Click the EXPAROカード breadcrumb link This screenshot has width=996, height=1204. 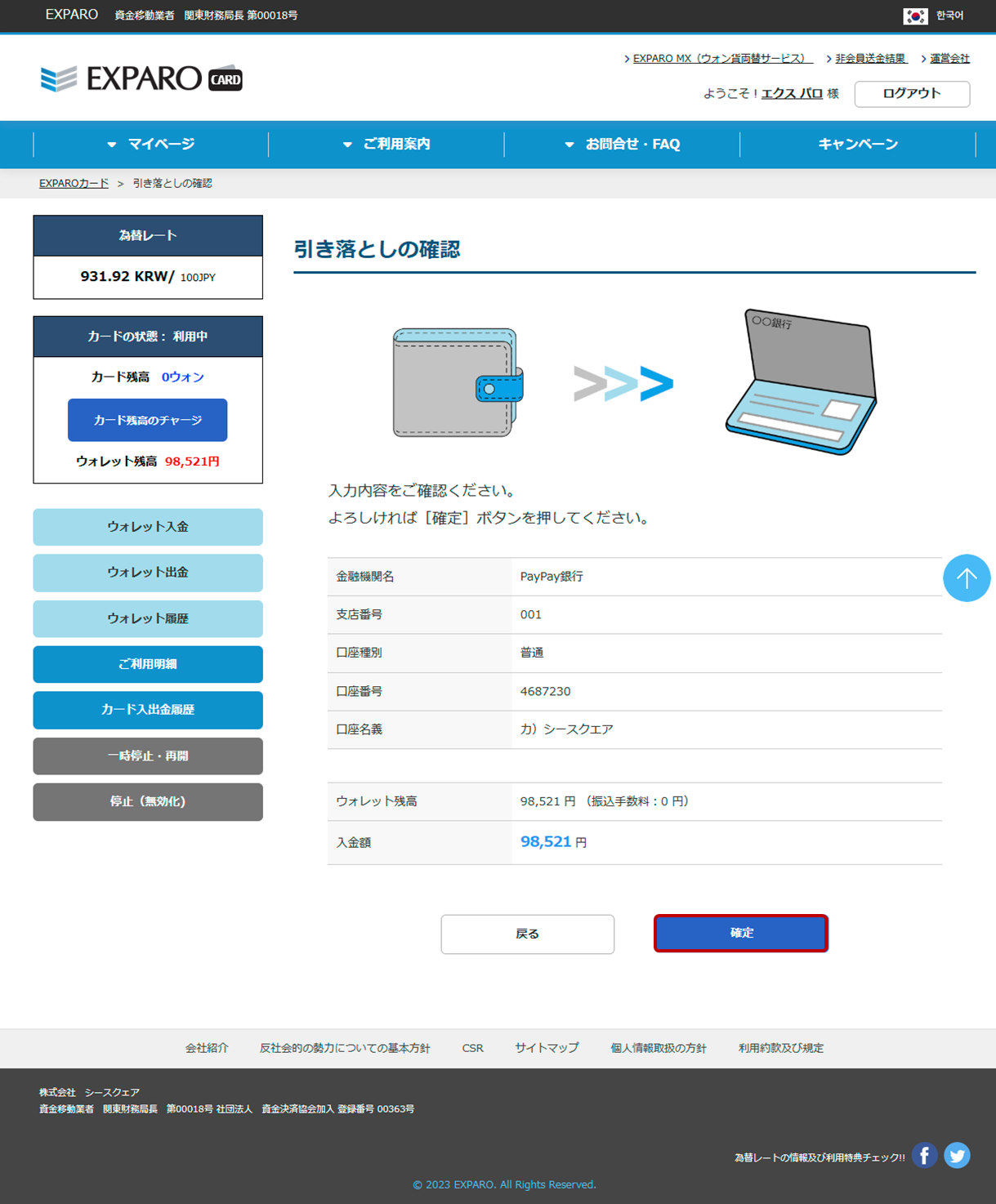tap(74, 184)
